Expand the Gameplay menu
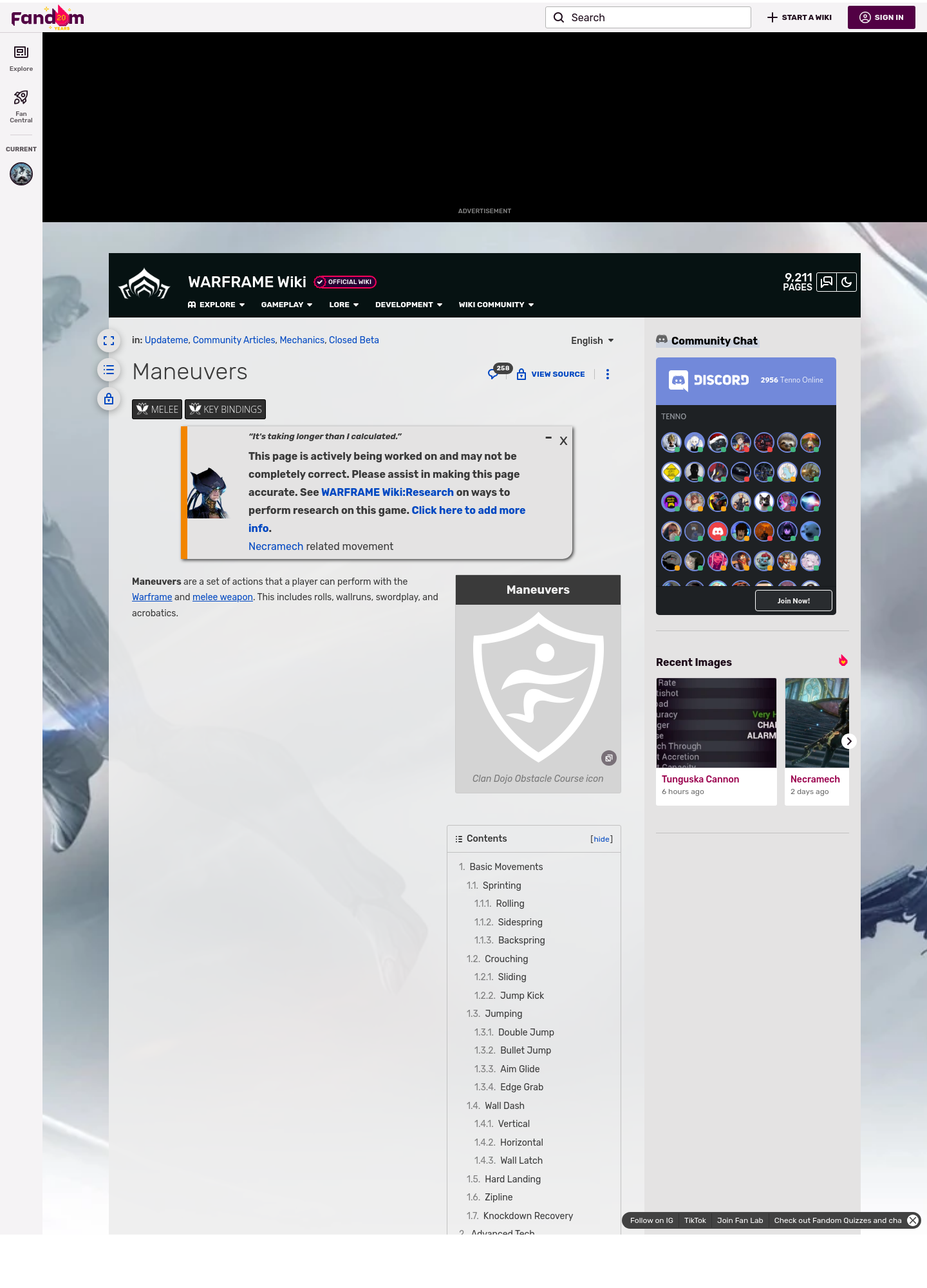 (287, 305)
